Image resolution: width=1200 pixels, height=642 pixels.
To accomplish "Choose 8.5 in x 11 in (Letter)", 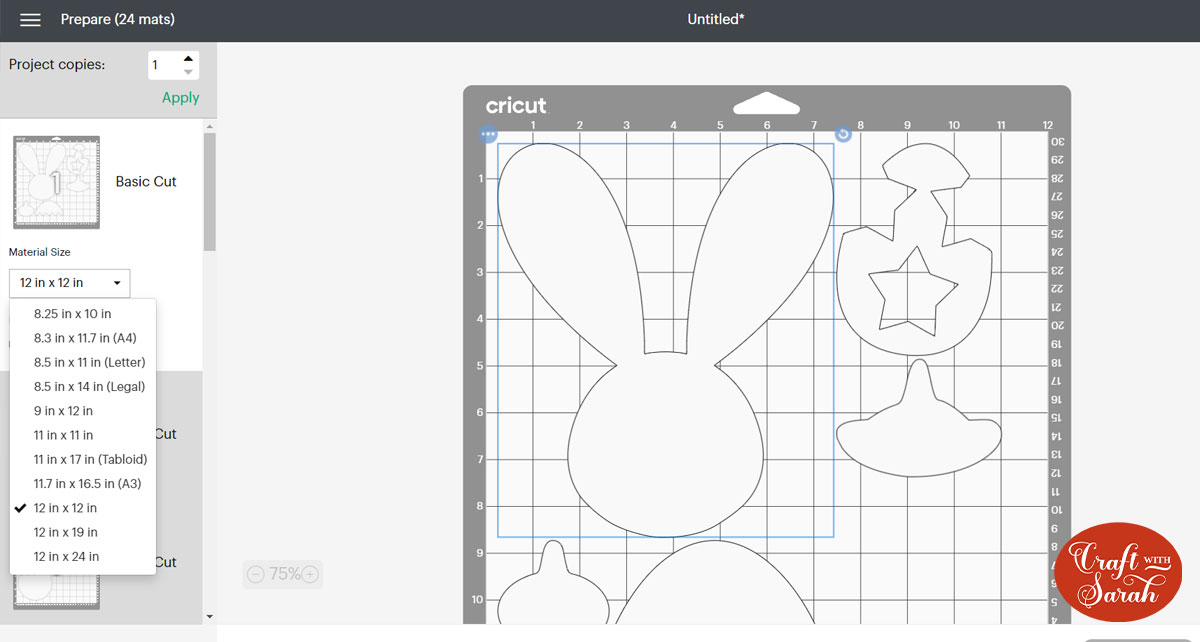I will click(89, 362).
